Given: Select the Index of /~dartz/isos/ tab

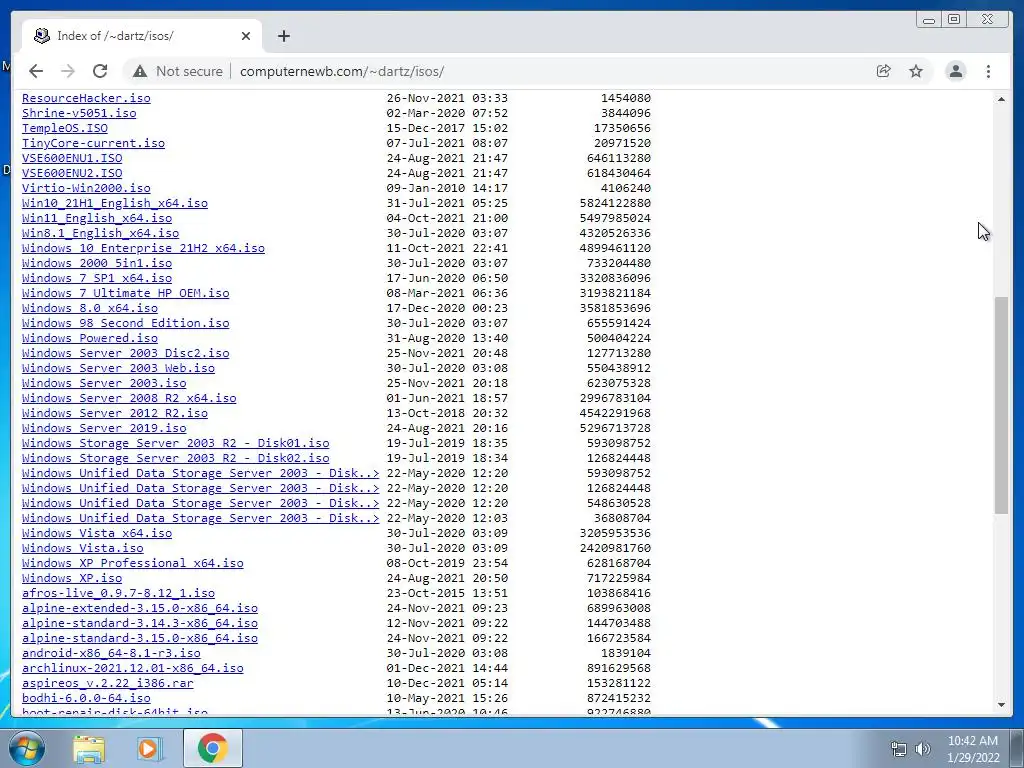Looking at the screenshot, I should coord(142,36).
